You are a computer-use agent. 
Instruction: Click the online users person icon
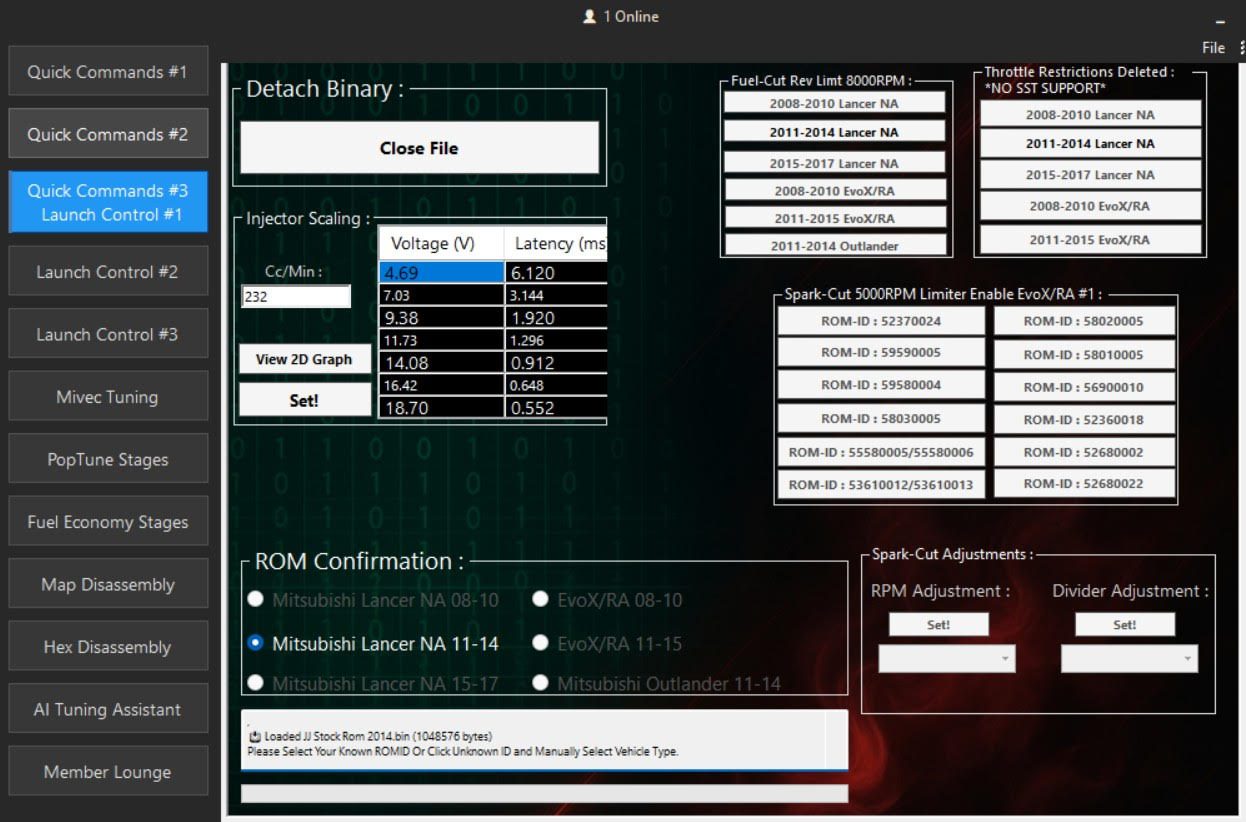589,17
